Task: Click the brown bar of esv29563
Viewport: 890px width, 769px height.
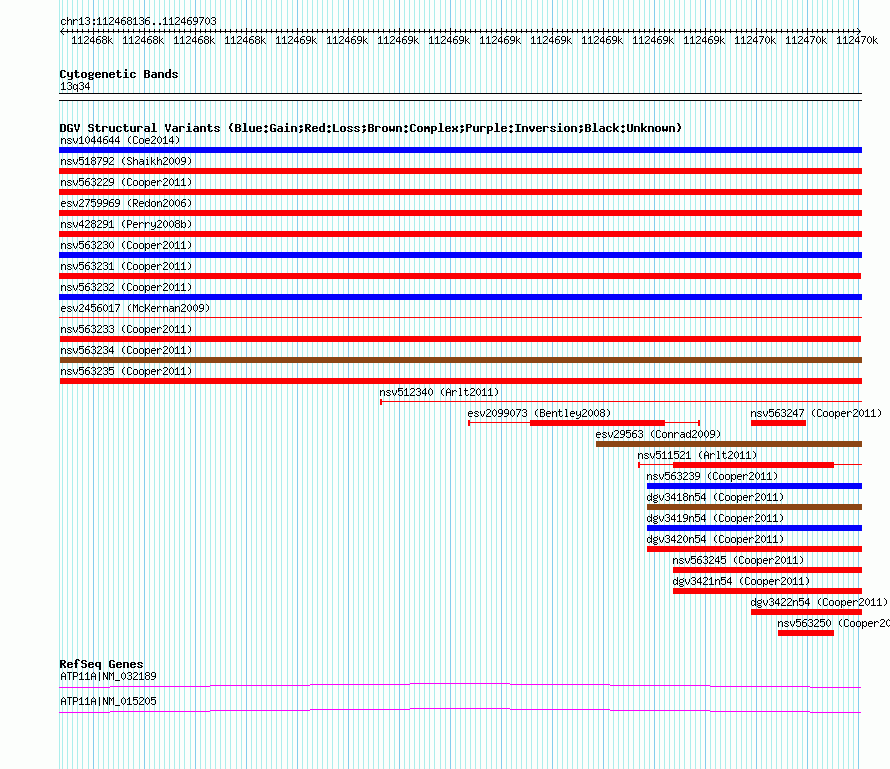Action: [729, 444]
